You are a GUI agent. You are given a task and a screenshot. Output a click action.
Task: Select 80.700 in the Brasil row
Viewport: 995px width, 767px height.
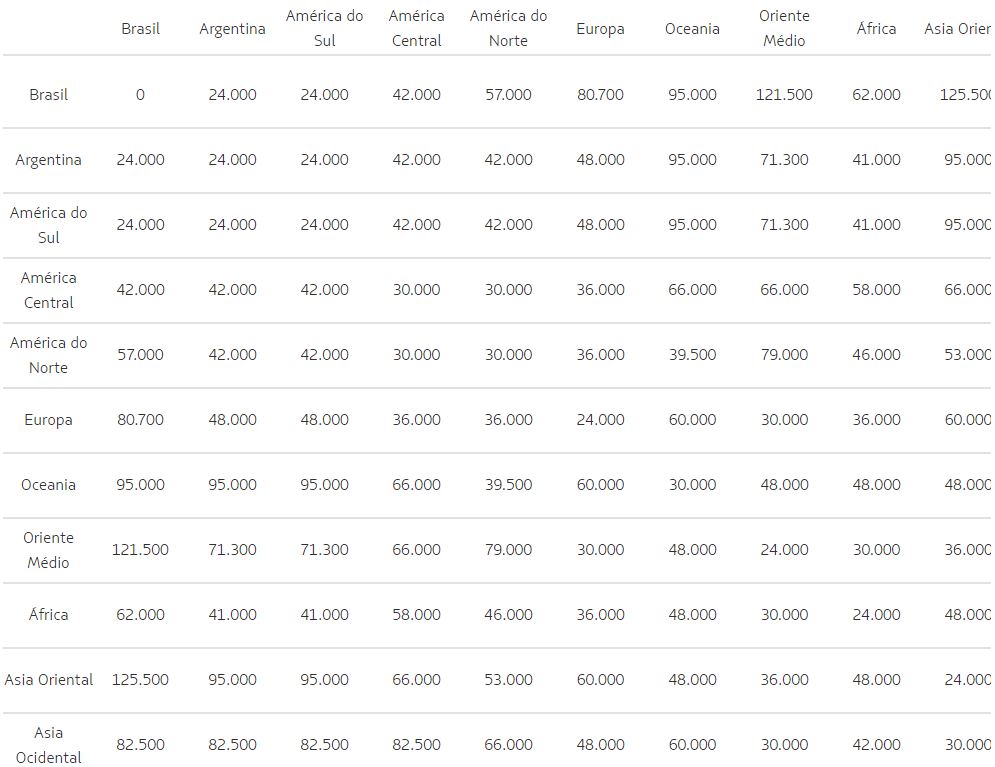click(600, 95)
